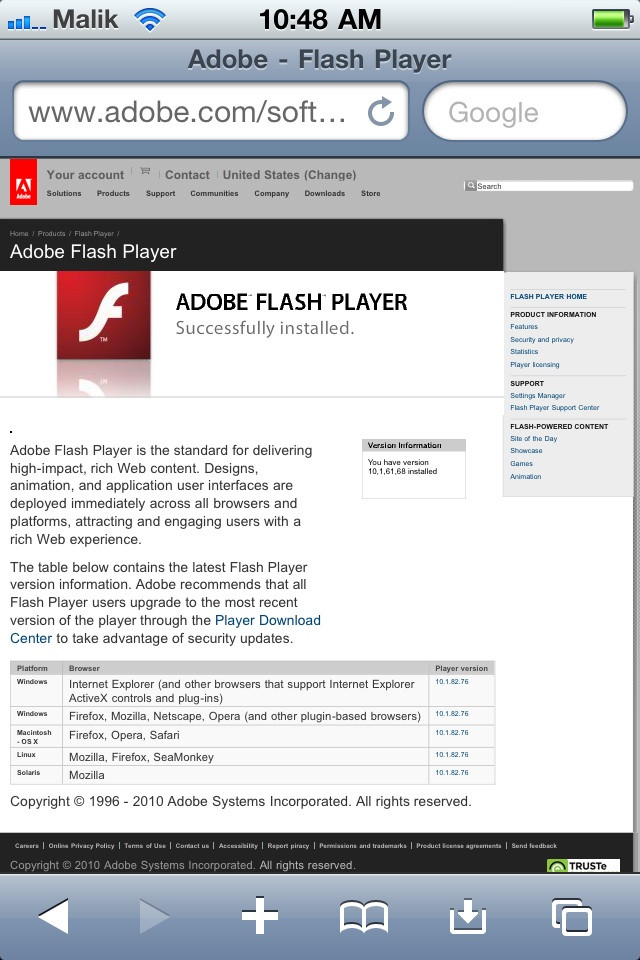
Task: Open Online Privacy Policy footer link
Action: [81, 846]
